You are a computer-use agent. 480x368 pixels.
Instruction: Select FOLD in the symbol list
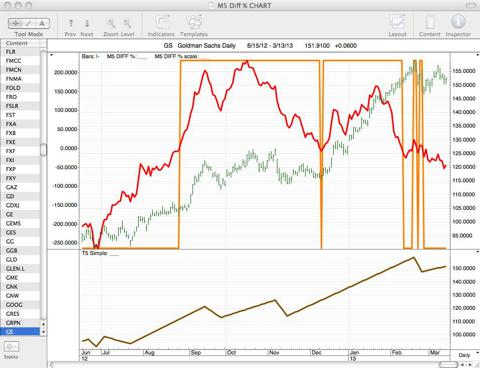click(x=20, y=88)
